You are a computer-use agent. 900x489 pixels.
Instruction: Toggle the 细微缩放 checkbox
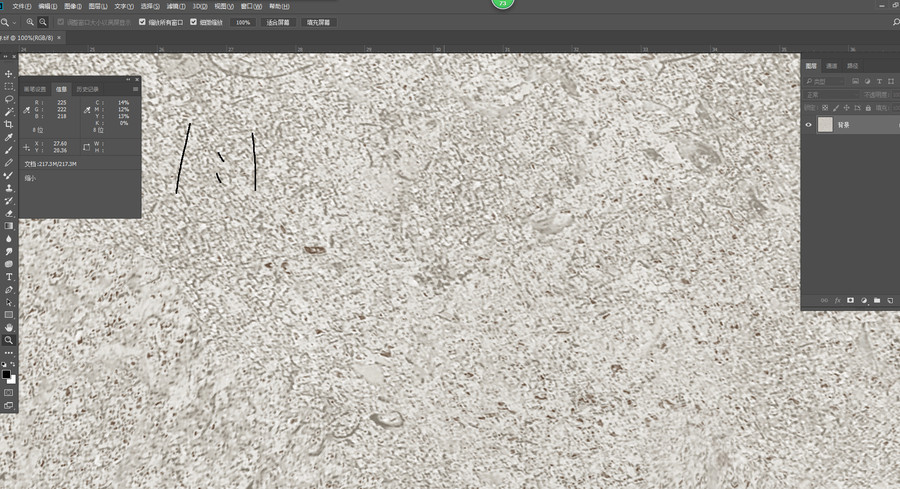pyautogui.click(x=193, y=22)
